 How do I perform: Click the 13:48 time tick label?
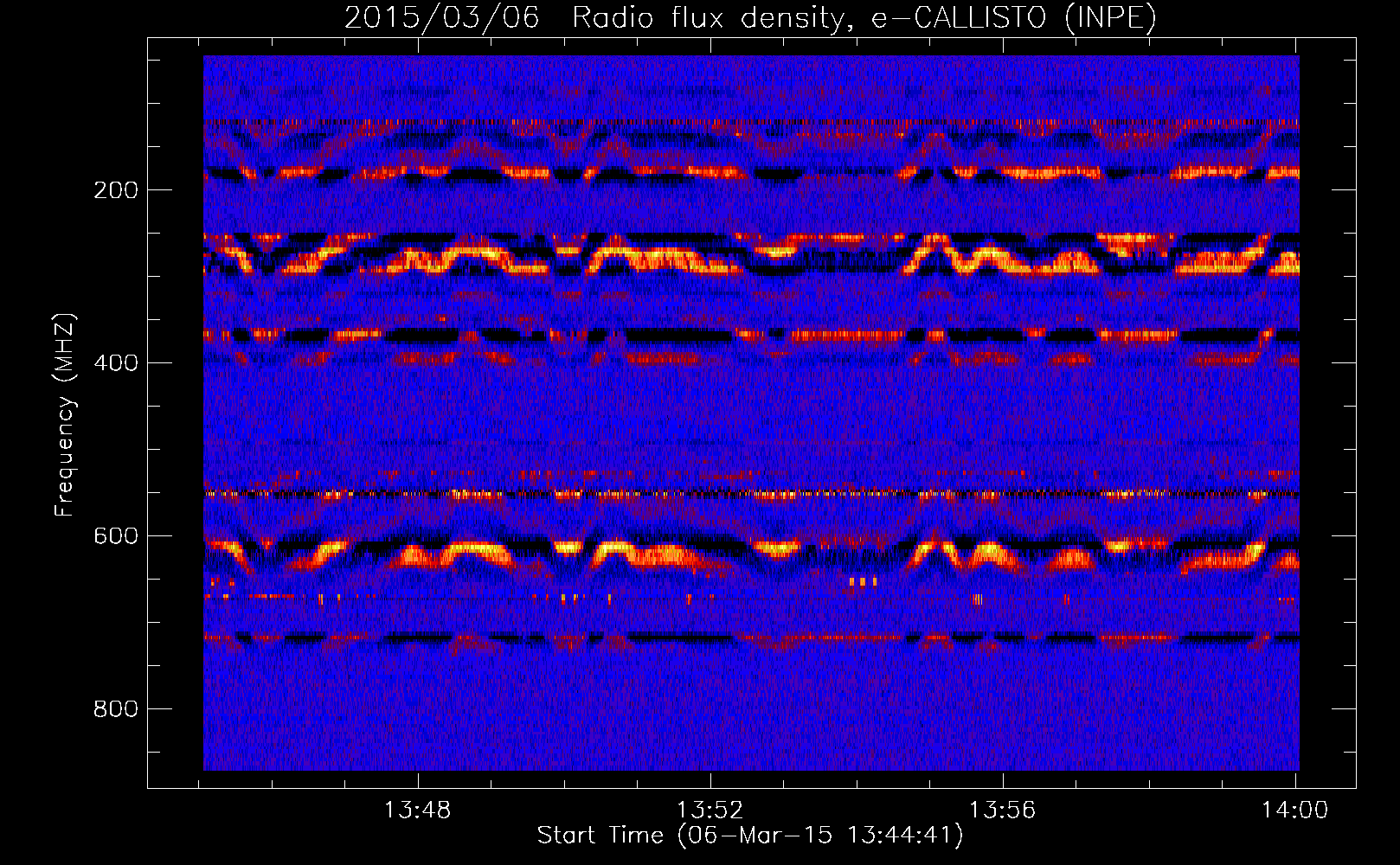(418, 811)
